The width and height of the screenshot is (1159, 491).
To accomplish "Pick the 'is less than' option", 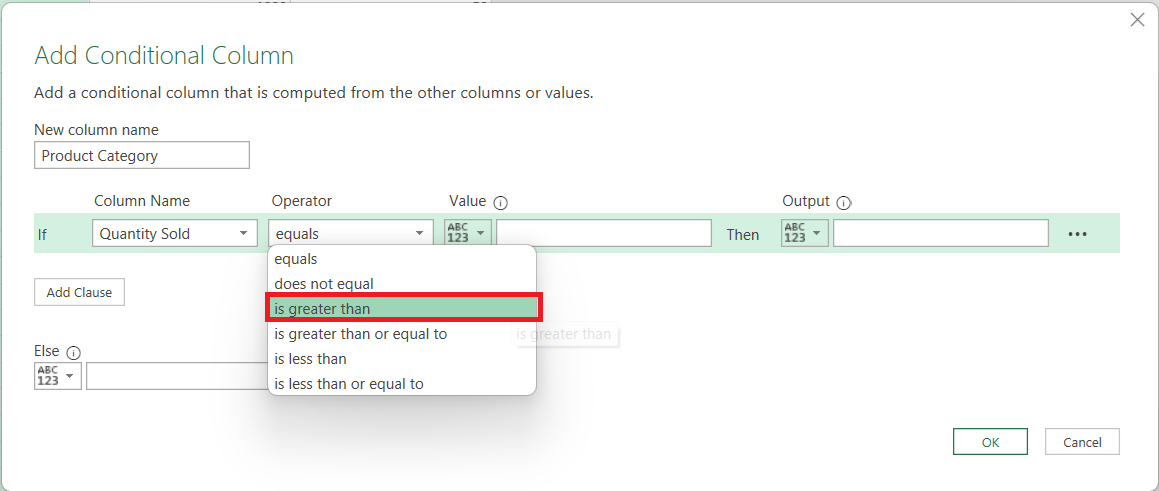I will [x=401, y=359].
